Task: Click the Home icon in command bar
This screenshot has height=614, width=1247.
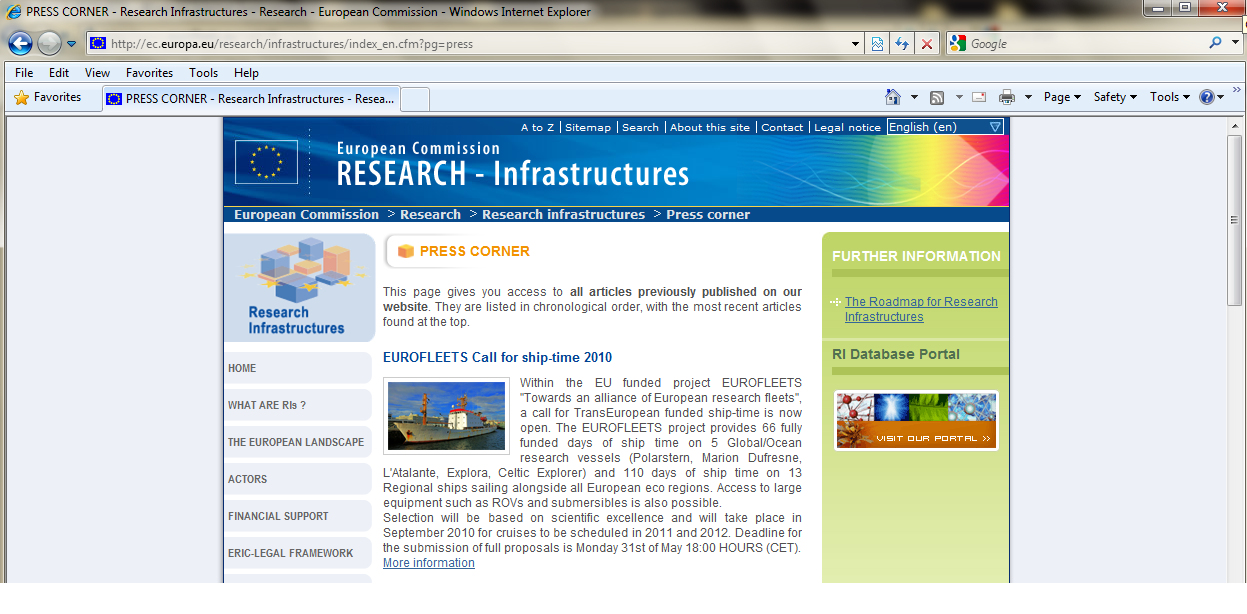Action: (893, 97)
